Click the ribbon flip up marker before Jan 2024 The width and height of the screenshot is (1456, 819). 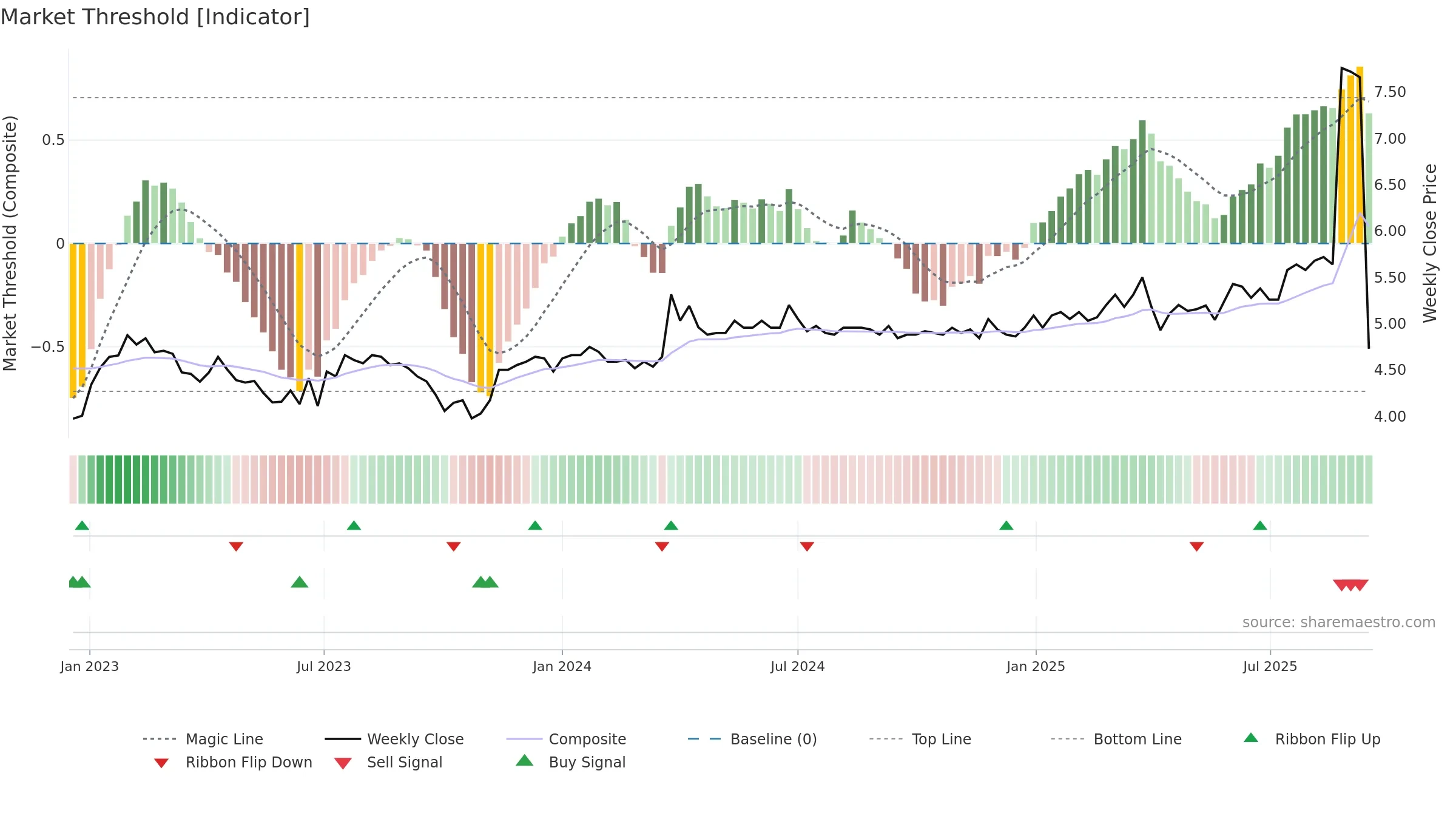[535, 525]
